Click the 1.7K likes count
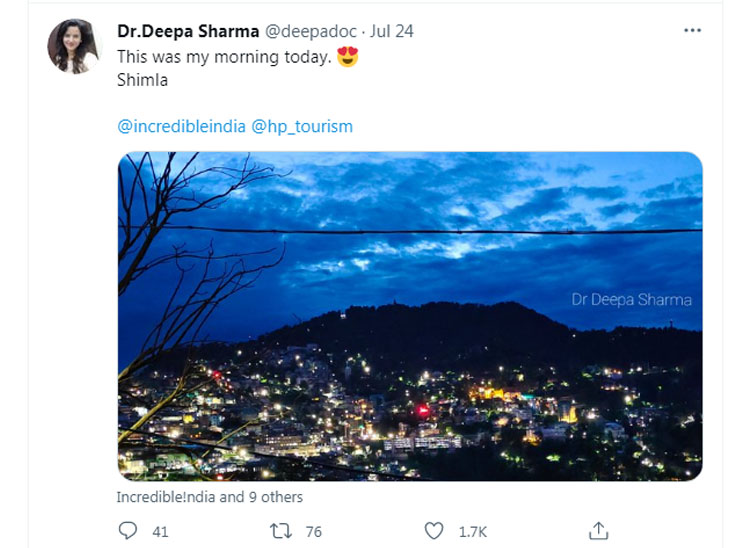Image resolution: width=730 pixels, height=548 pixels. [x=473, y=532]
